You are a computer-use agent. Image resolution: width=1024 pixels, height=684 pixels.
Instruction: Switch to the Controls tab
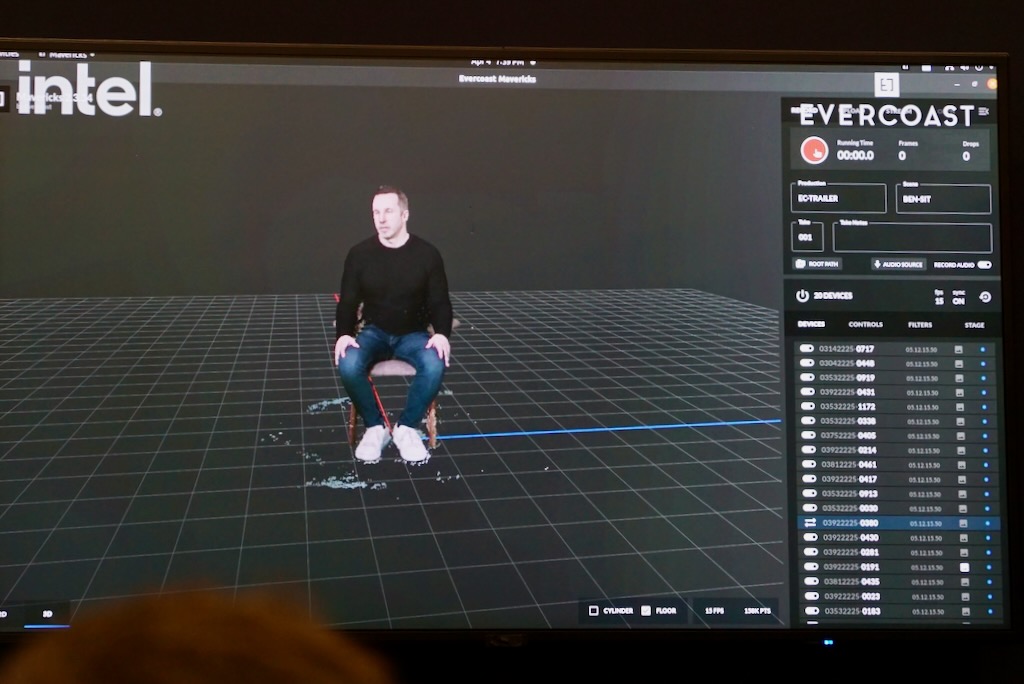[x=865, y=325]
